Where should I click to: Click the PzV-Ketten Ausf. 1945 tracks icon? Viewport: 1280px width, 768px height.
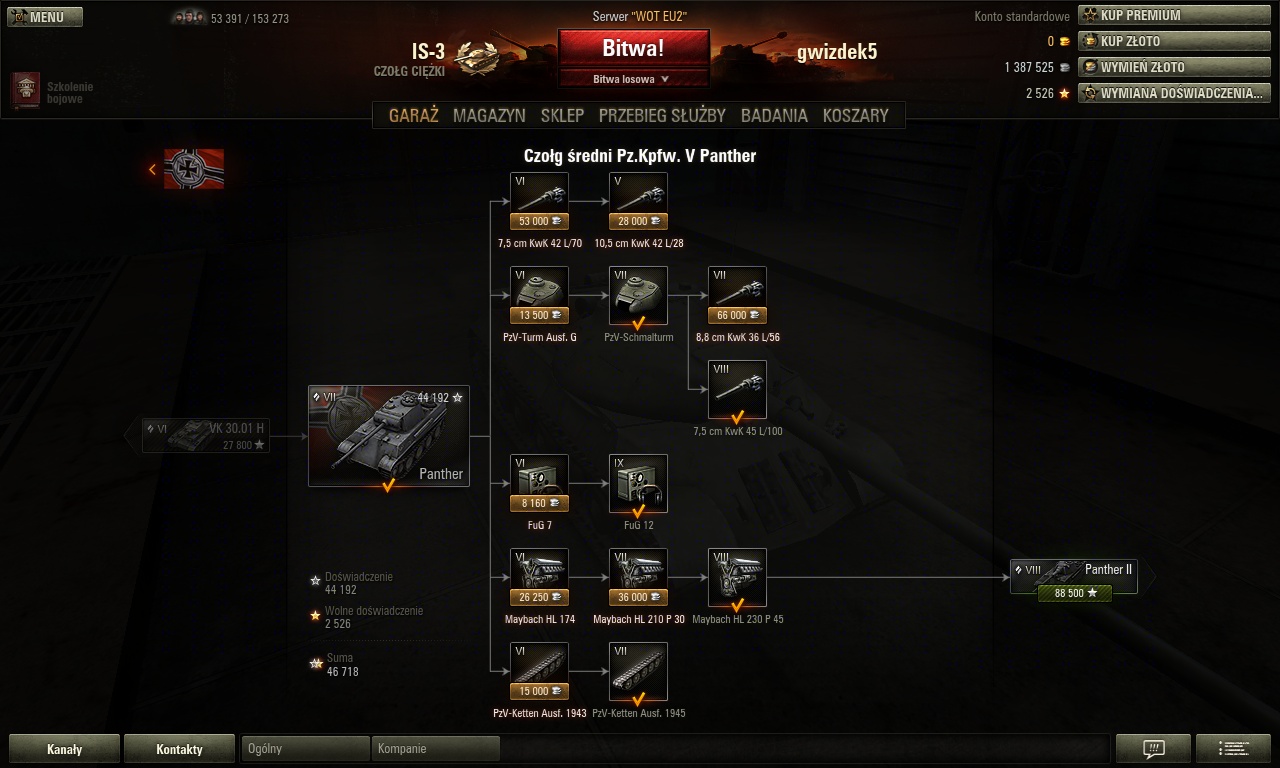pyautogui.click(x=638, y=672)
